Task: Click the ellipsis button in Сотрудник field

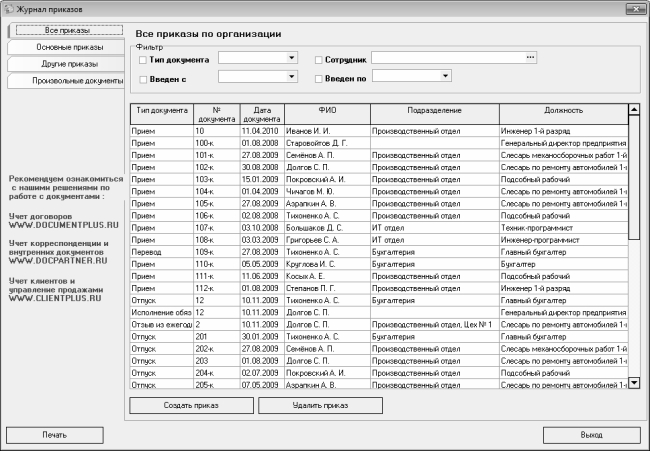Action: click(531, 58)
